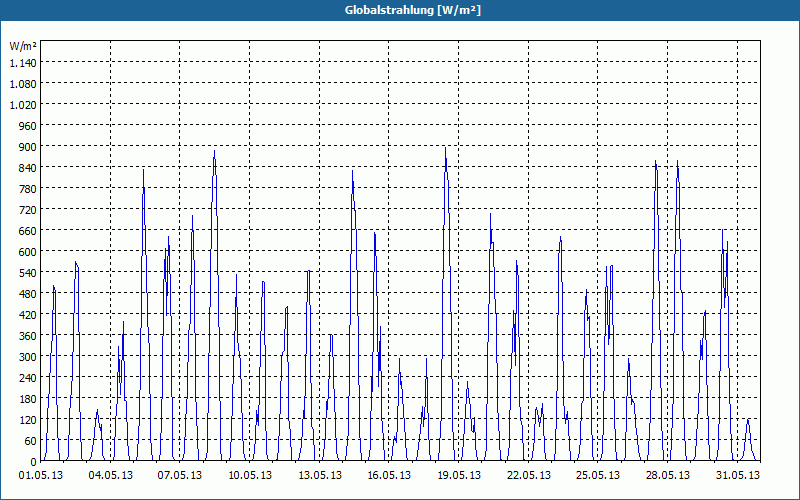This screenshot has width=800, height=500.
Task: Pick the 13.05.13 date tick label
Action: (x=320, y=476)
